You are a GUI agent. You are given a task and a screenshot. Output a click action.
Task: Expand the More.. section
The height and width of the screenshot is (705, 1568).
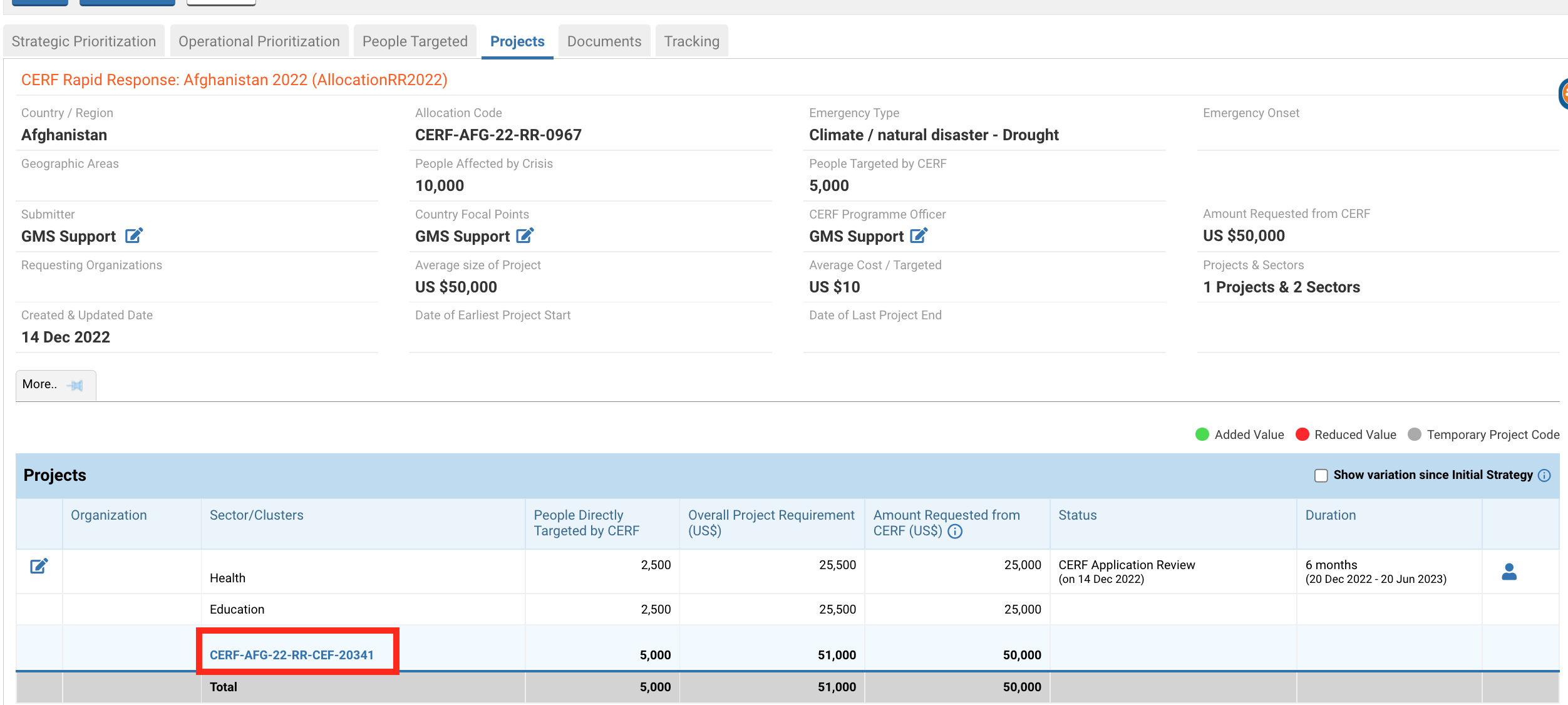[x=56, y=385]
